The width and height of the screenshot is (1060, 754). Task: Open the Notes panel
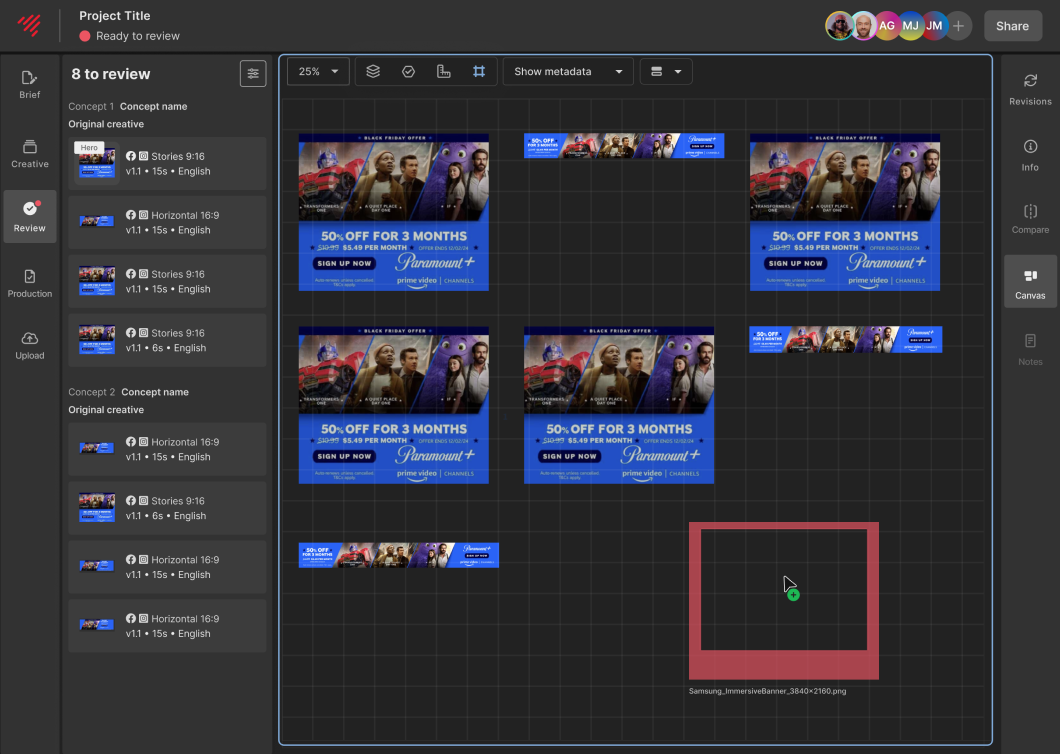coord(1030,349)
